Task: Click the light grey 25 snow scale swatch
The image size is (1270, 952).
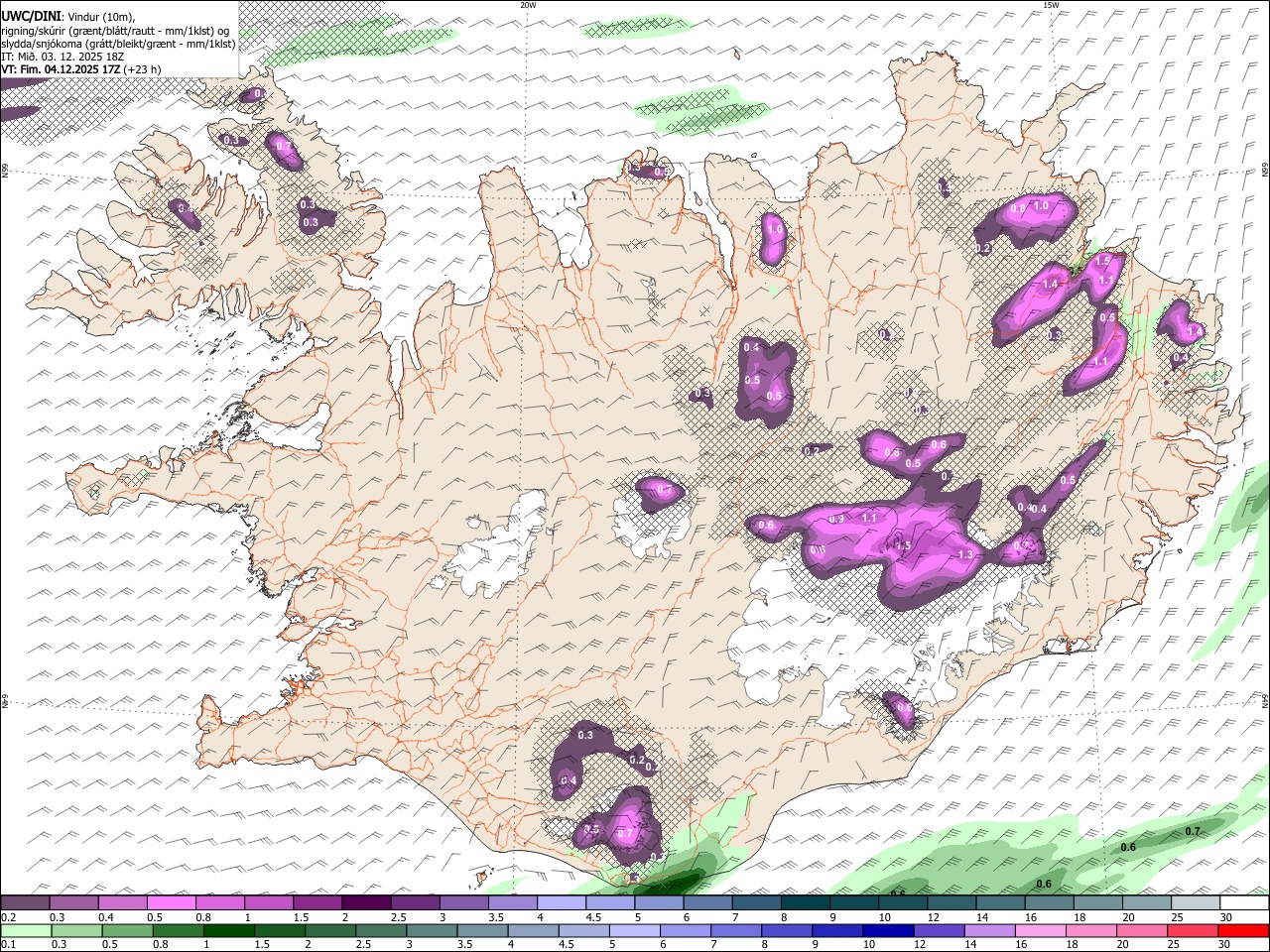Action: coord(1196,903)
